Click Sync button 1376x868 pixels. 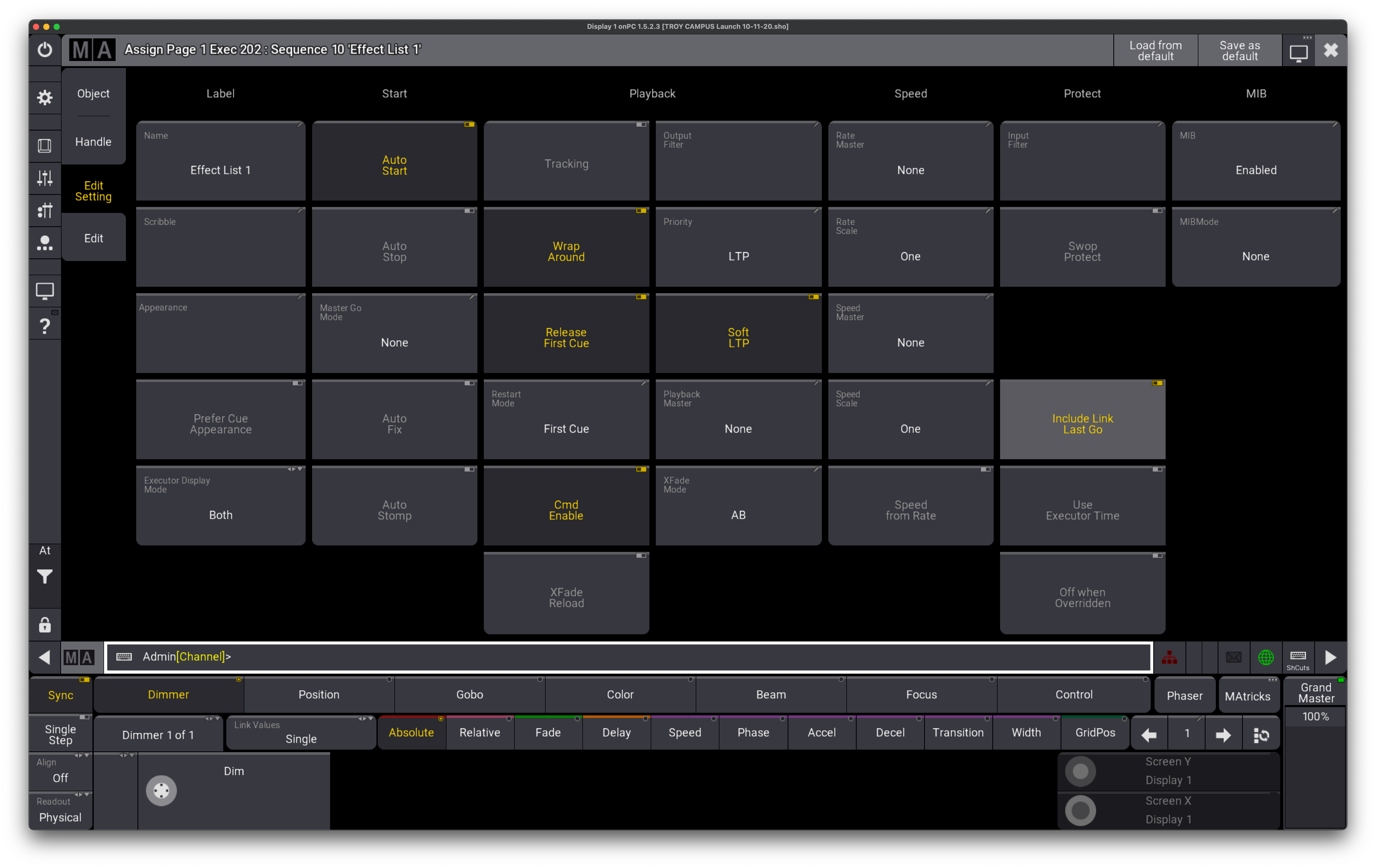[61, 695]
